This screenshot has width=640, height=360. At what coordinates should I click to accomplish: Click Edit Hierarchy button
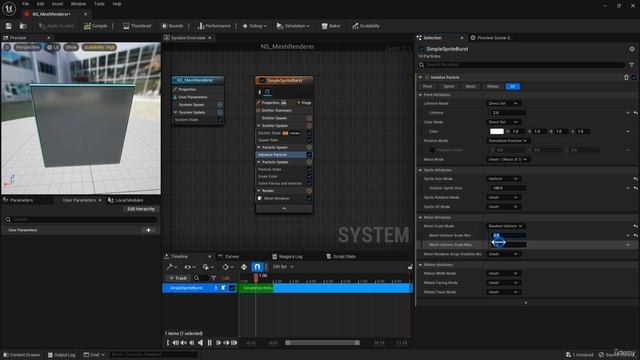pos(141,209)
